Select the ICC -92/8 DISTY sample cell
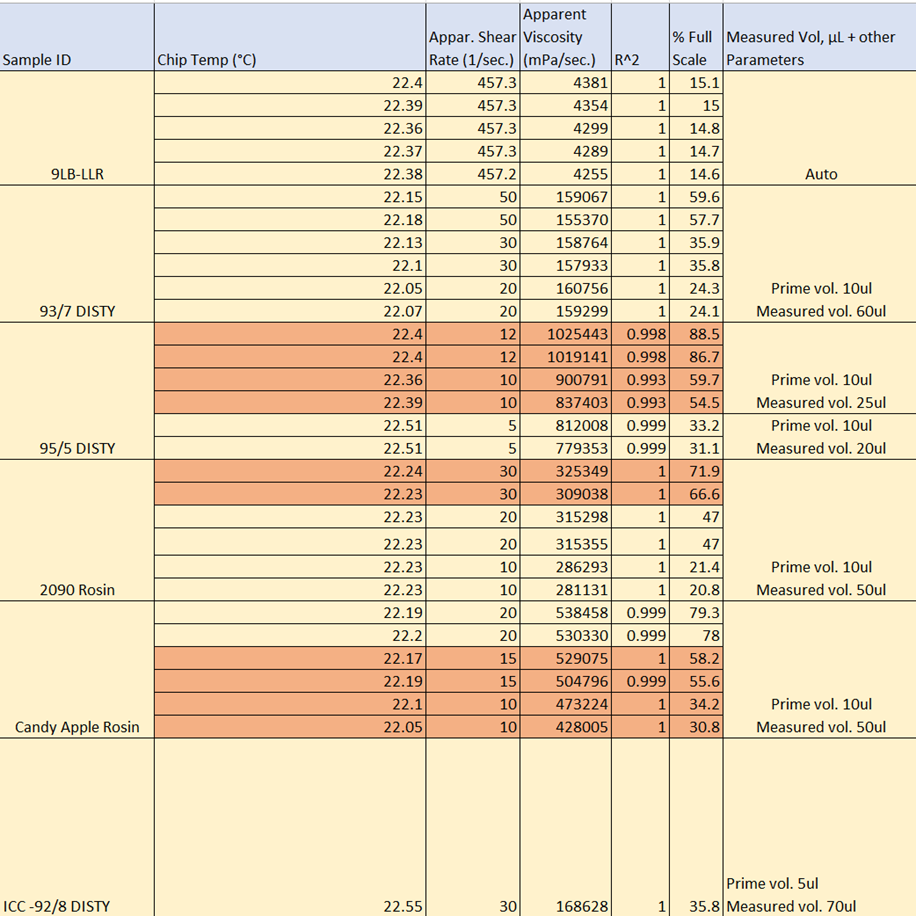Image resolution: width=916 pixels, height=916 pixels. coord(77,827)
